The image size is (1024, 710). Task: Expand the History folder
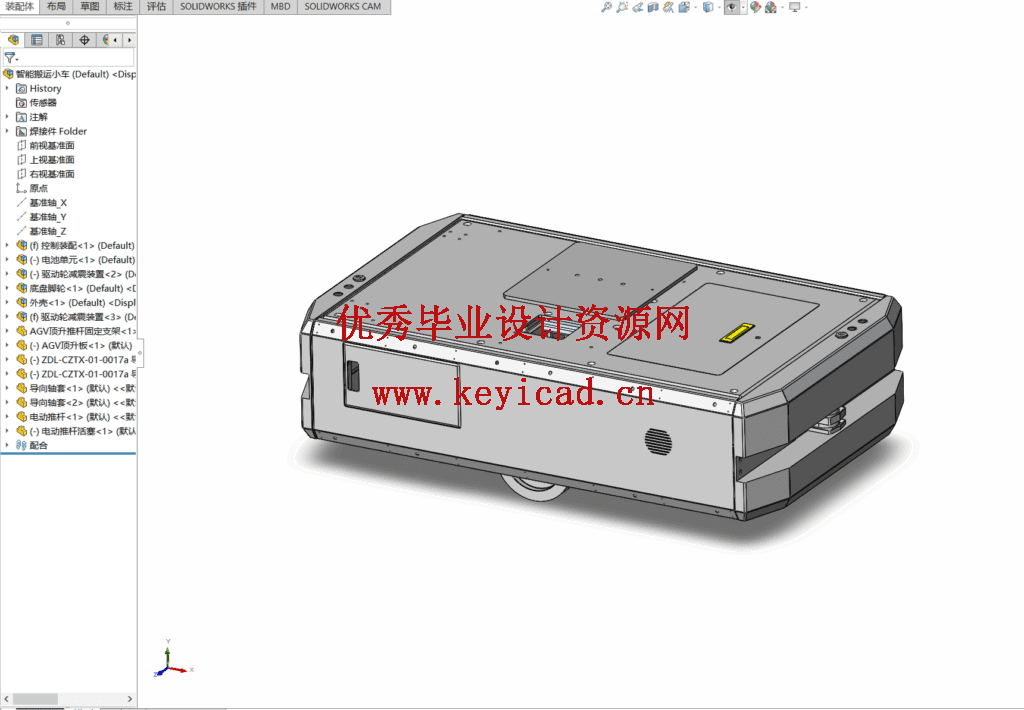pos(7,88)
